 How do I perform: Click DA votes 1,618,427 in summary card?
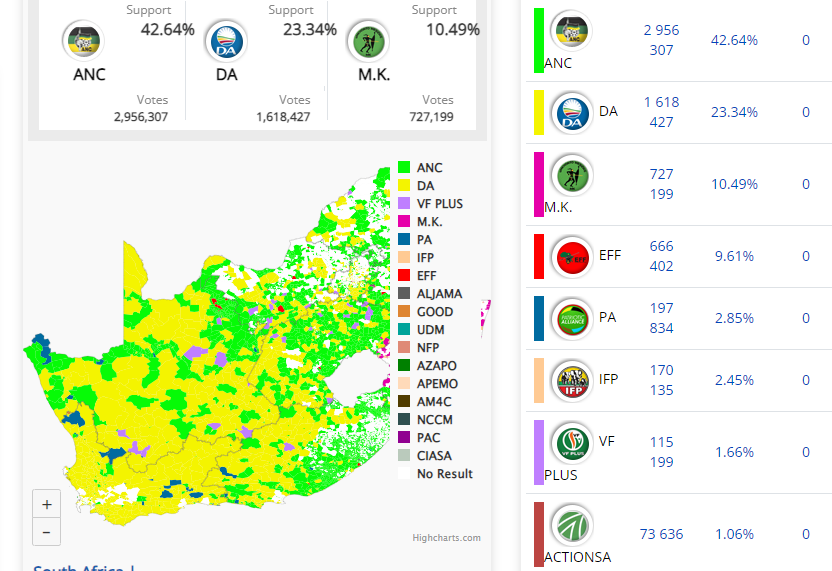click(283, 117)
